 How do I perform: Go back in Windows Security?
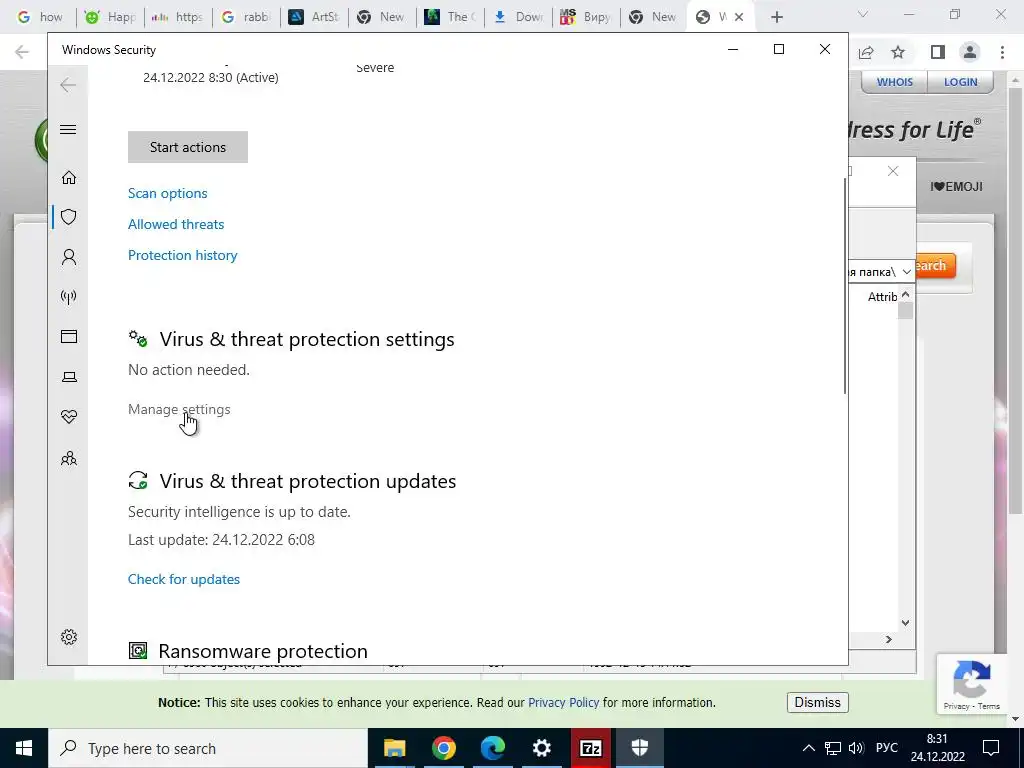point(68,85)
